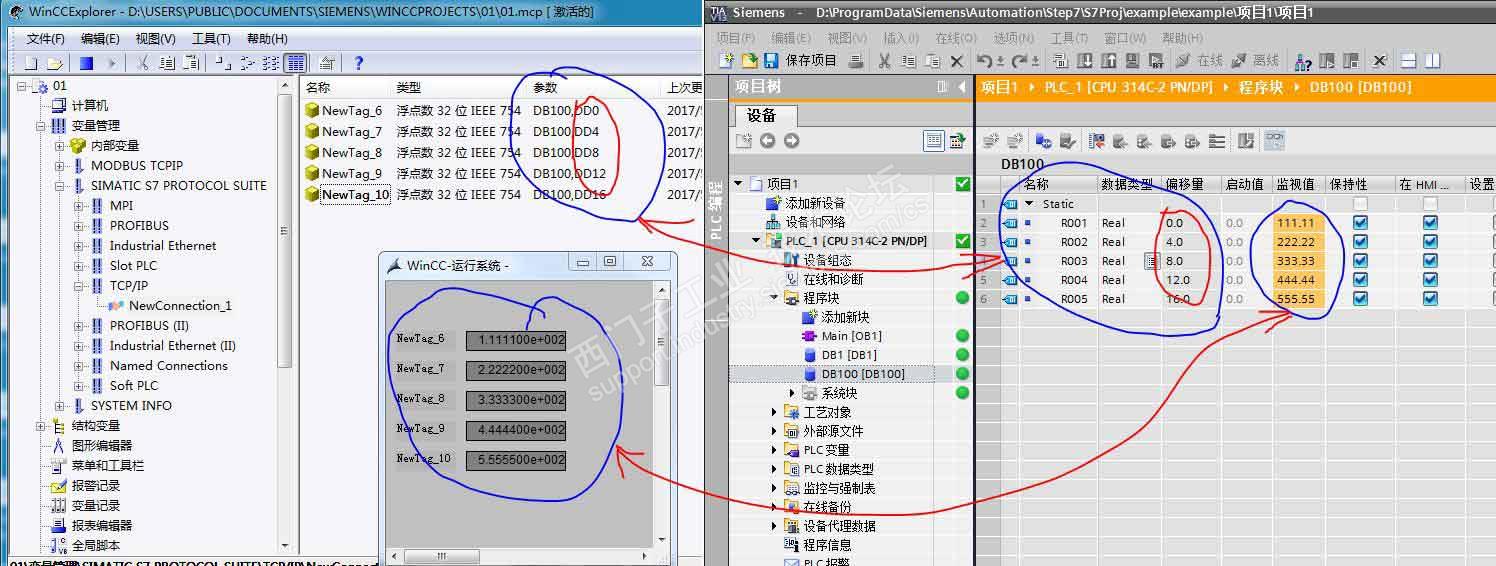
Task: Click blue question mark help icon in WinCCExplorer
Action: point(359,63)
